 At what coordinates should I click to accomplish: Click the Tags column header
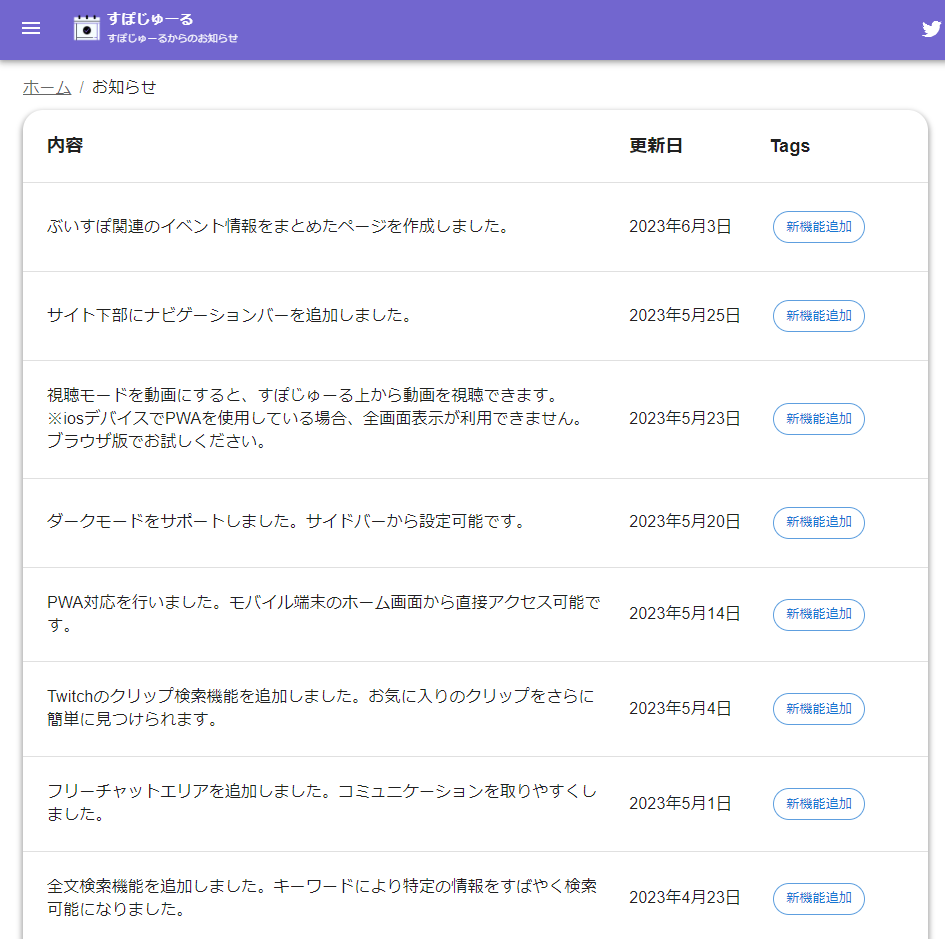(x=789, y=146)
